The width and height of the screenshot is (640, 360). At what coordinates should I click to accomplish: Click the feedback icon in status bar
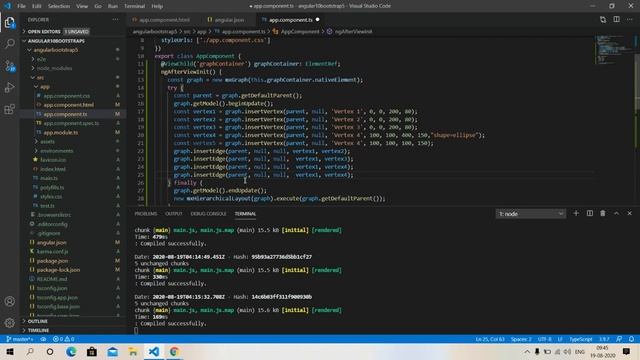[x=619, y=339]
